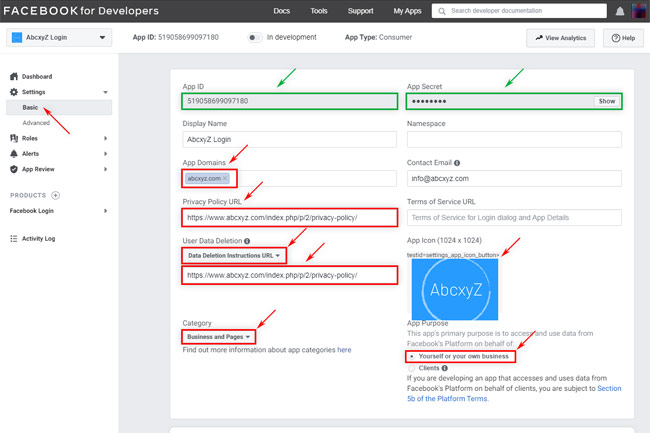This screenshot has width=650, height=433.
Task: Click the Contact Email field
Action: 514,179
